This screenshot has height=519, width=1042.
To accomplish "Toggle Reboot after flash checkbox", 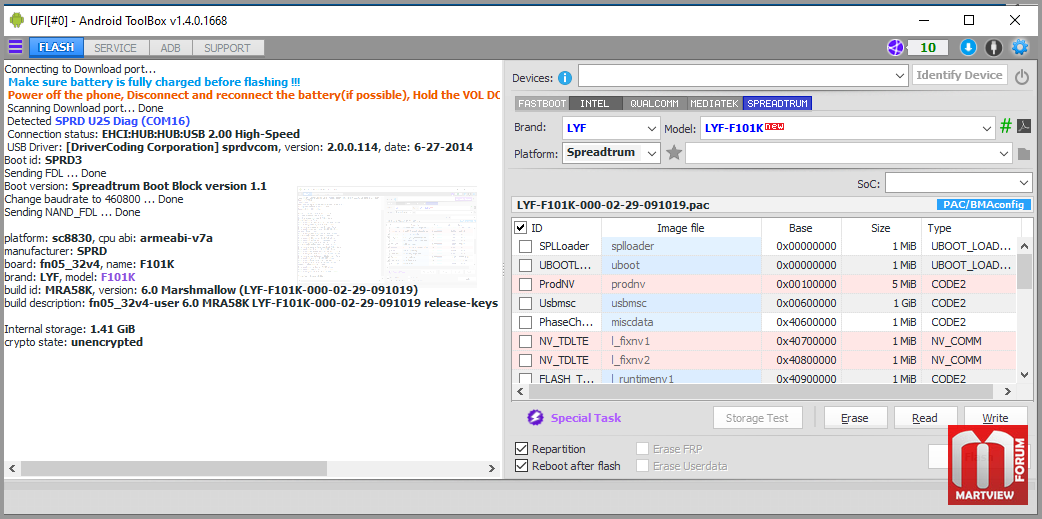I will pos(522,466).
